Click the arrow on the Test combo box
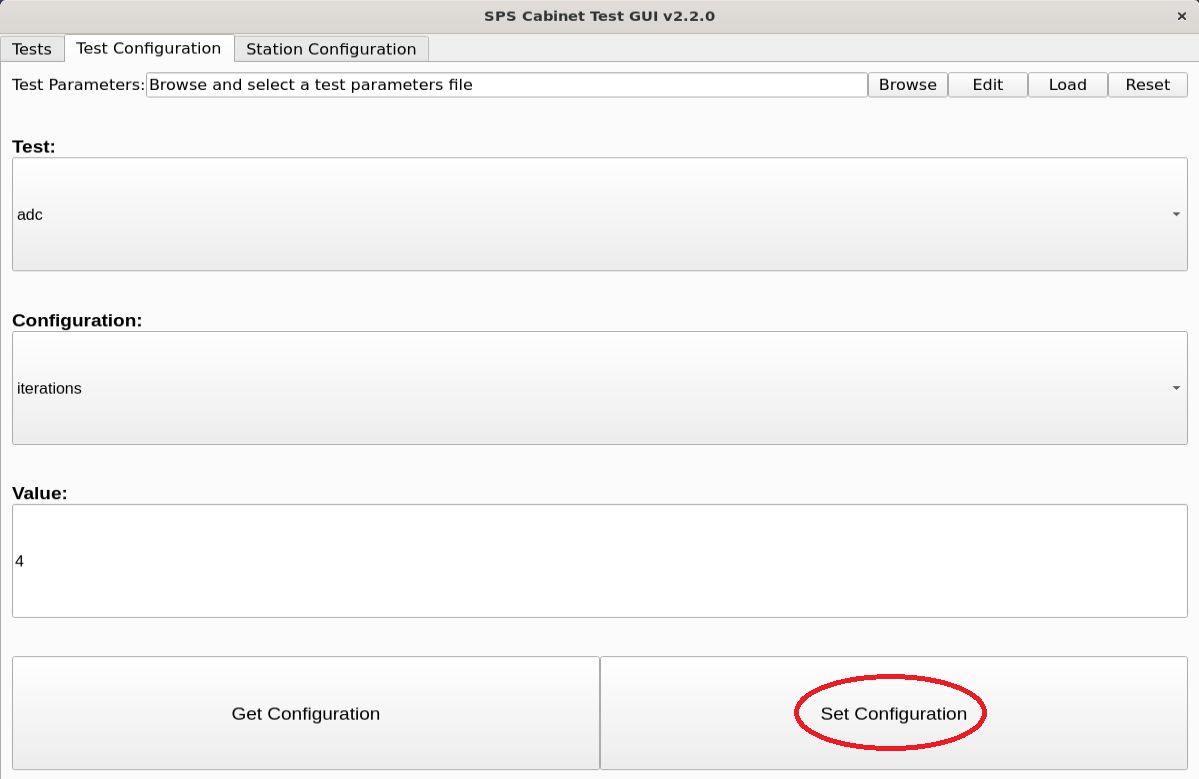The width and height of the screenshot is (1199, 779). click(x=1175, y=214)
